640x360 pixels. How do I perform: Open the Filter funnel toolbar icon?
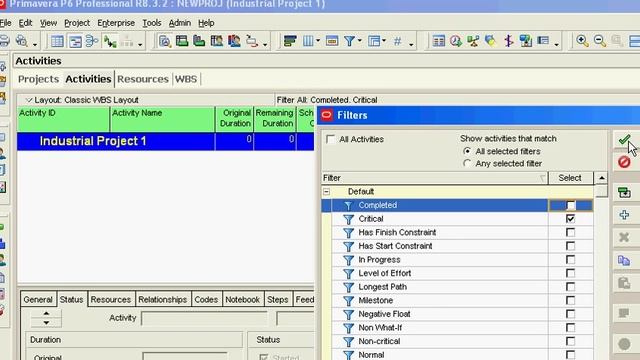(x=349, y=41)
